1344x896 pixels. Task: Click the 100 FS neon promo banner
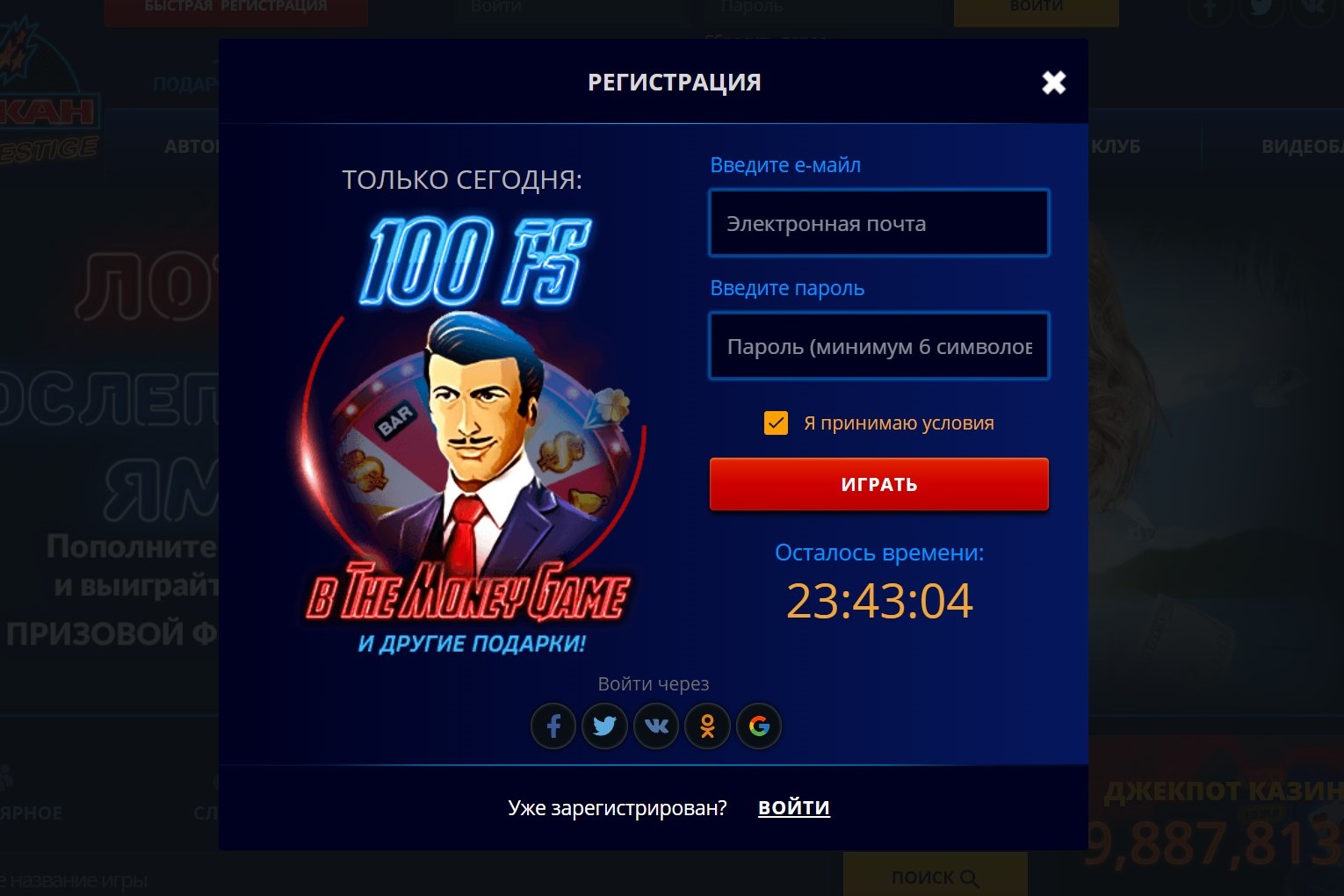(x=476, y=261)
